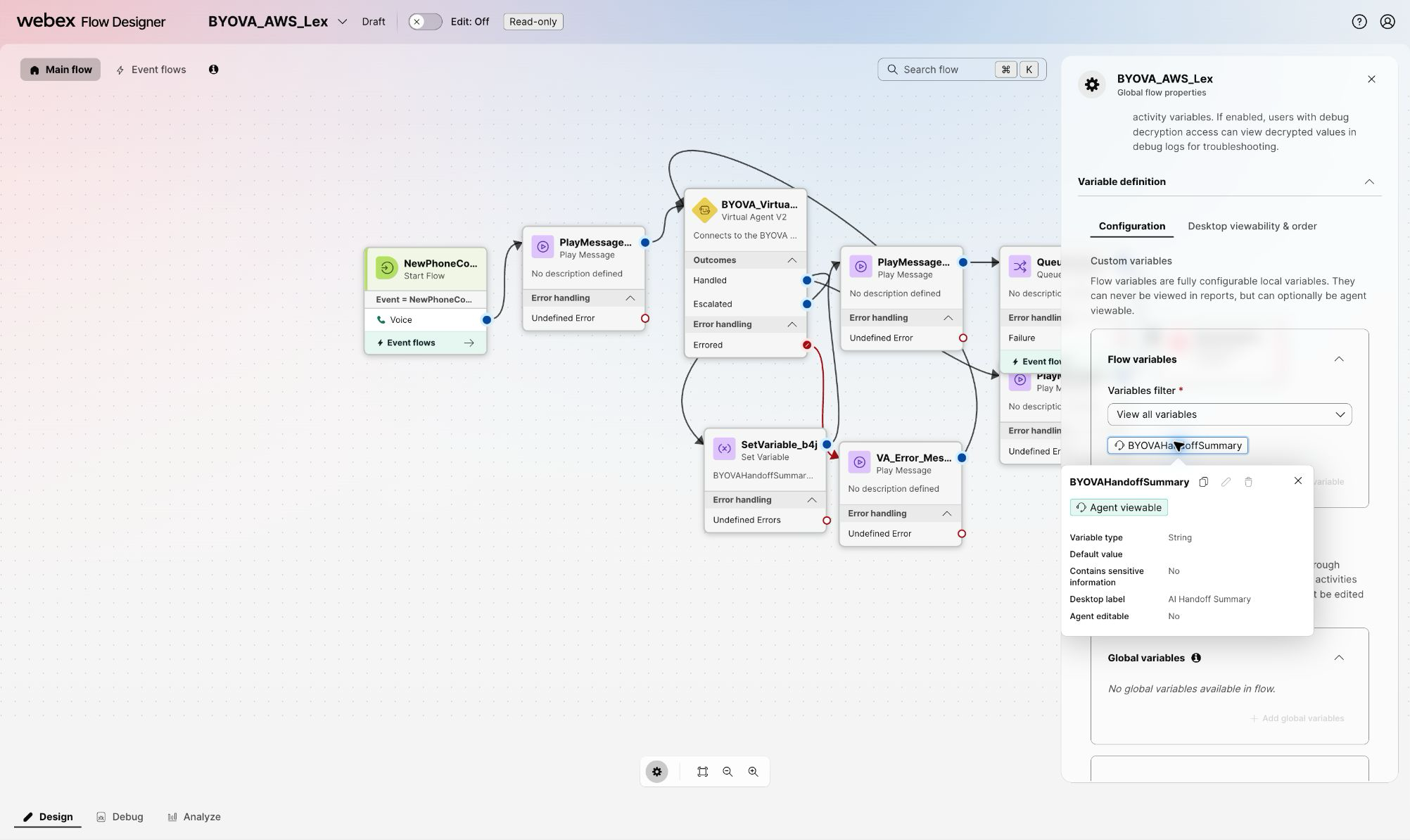The width and height of the screenshot is (1410, 840).
Task: Collapse the Variable definition section
Action: [1369, 182]
